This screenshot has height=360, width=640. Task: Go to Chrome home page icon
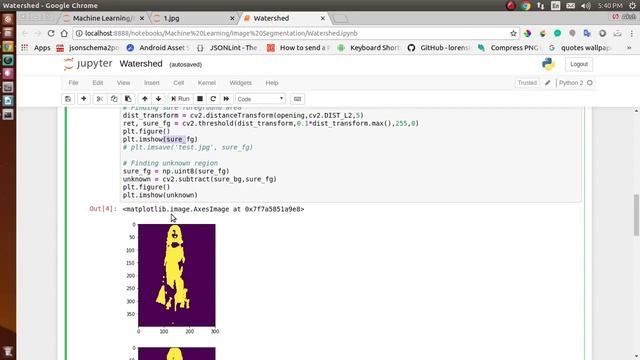coord(64,33)
